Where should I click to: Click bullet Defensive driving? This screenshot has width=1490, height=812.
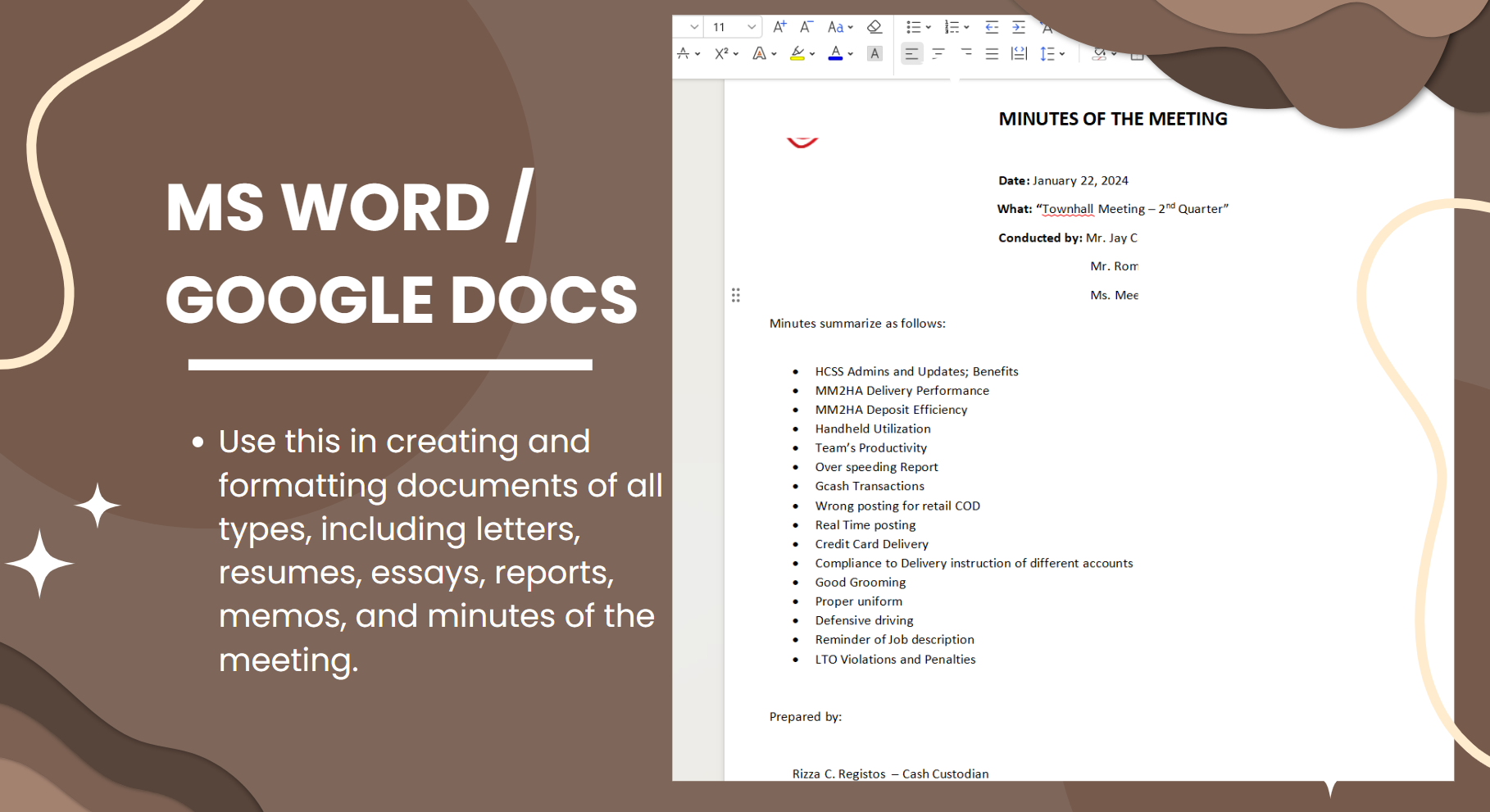864,620
